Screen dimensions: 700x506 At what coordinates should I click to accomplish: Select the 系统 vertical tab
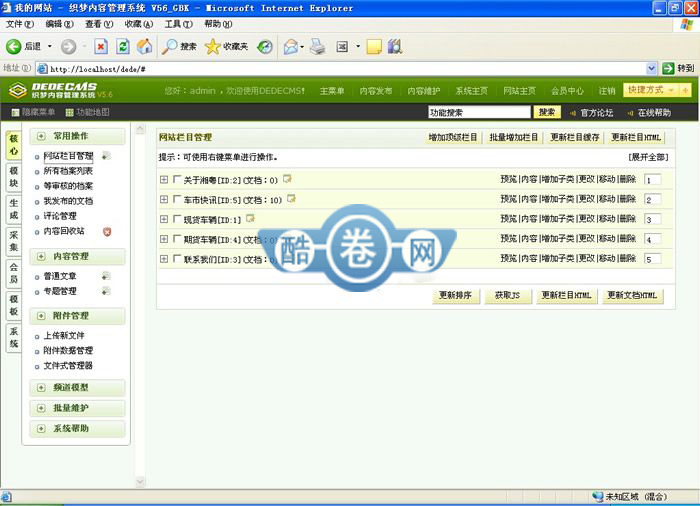[14, 338]
